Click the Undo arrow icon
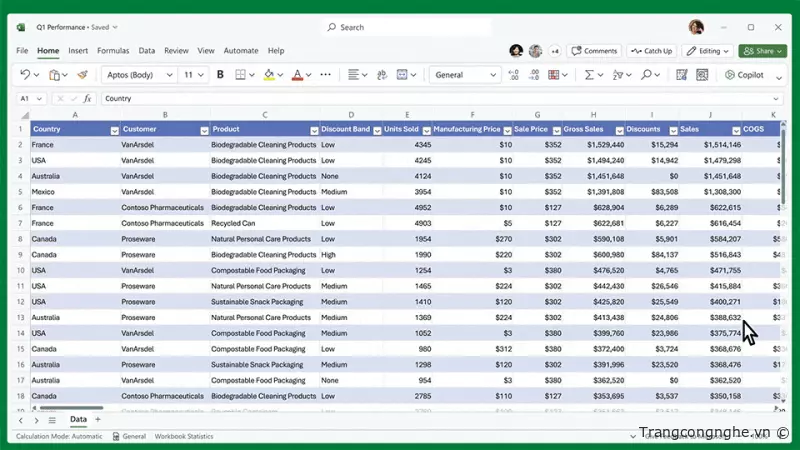The height and width of the screenshot is (450, 800). pos(25,75)
